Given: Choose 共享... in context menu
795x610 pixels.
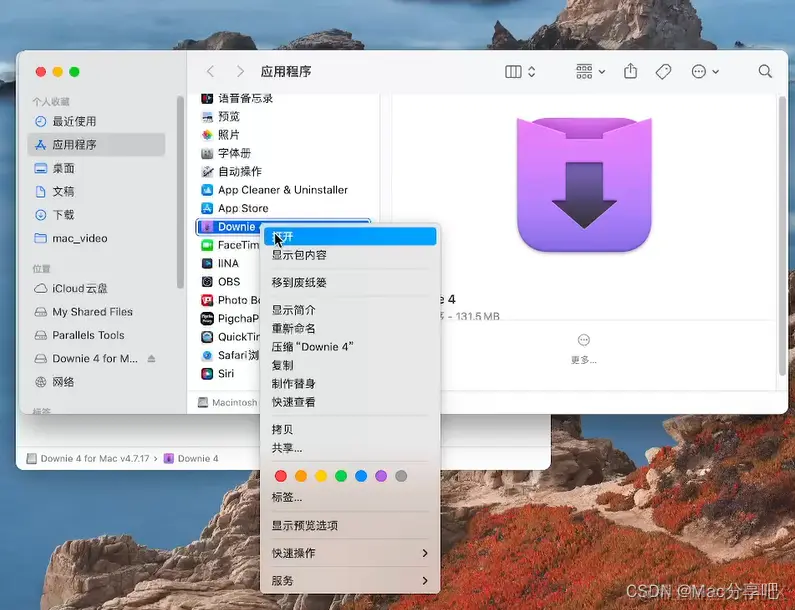Looking at the screenshot, I should coord(350,448).
